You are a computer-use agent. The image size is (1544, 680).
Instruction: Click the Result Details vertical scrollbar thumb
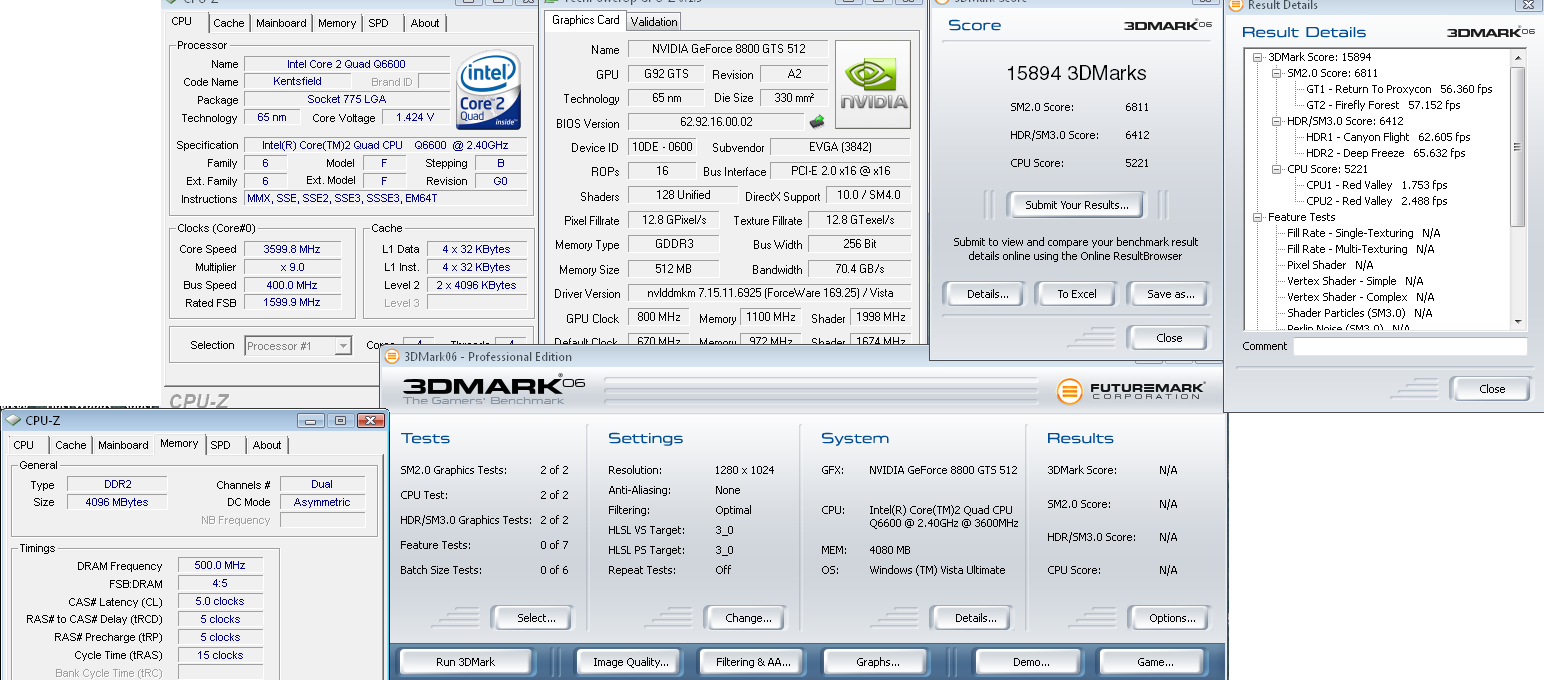coord(1519,147)
